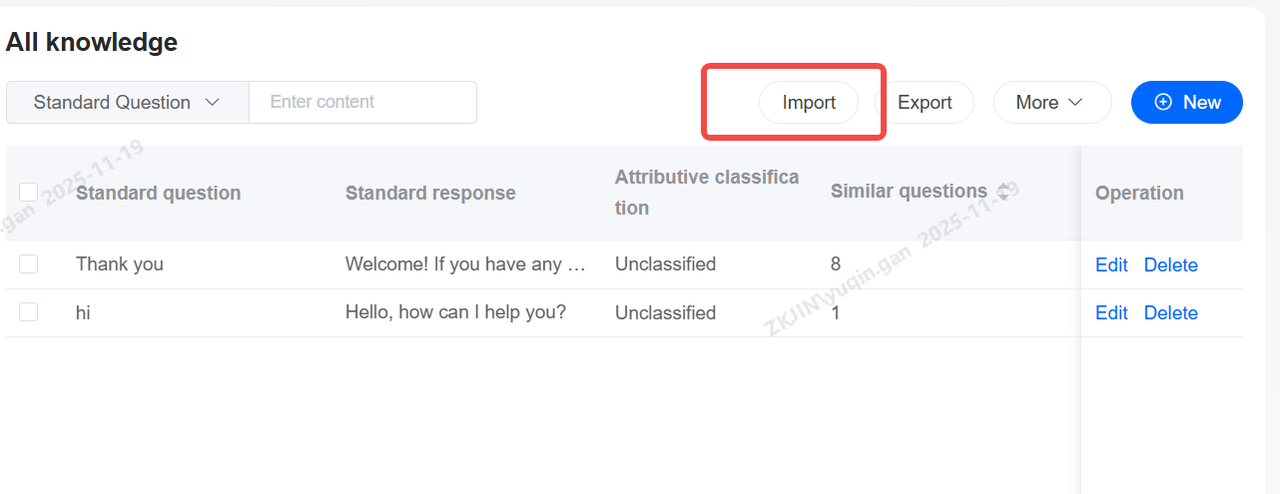Screen dimensions: 1280x494
Task: Open the Standard Question filter dropdown
Action: [127, 102]
